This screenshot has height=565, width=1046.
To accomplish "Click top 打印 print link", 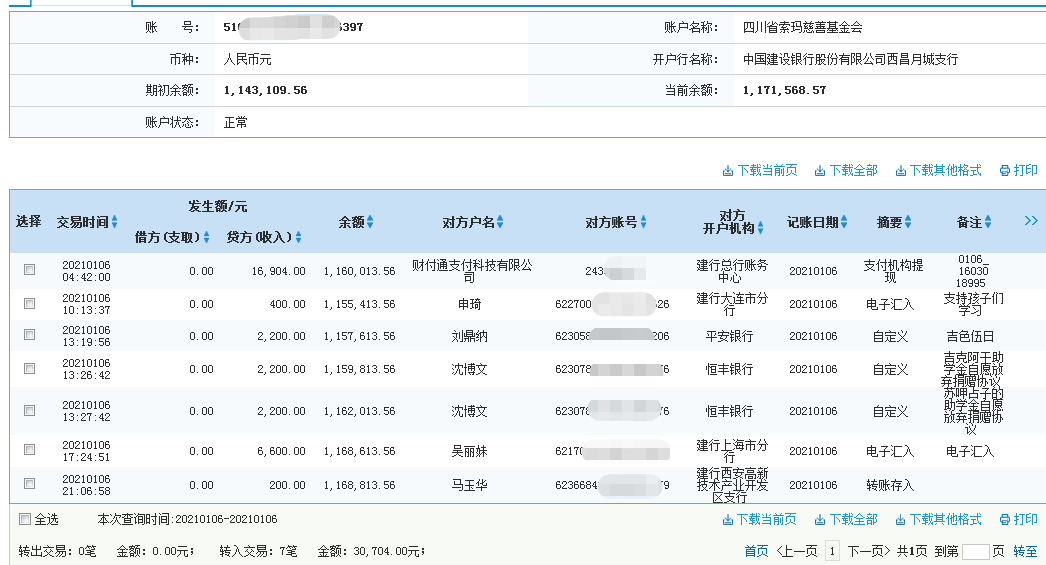I will (x=1019, y=171).
